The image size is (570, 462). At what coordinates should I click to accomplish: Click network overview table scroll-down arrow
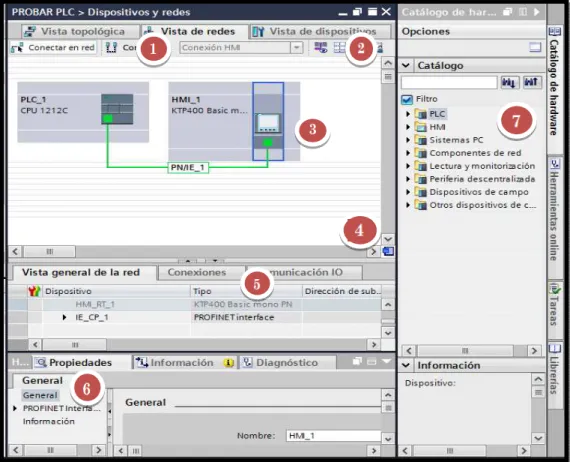(x=388, y=333)
